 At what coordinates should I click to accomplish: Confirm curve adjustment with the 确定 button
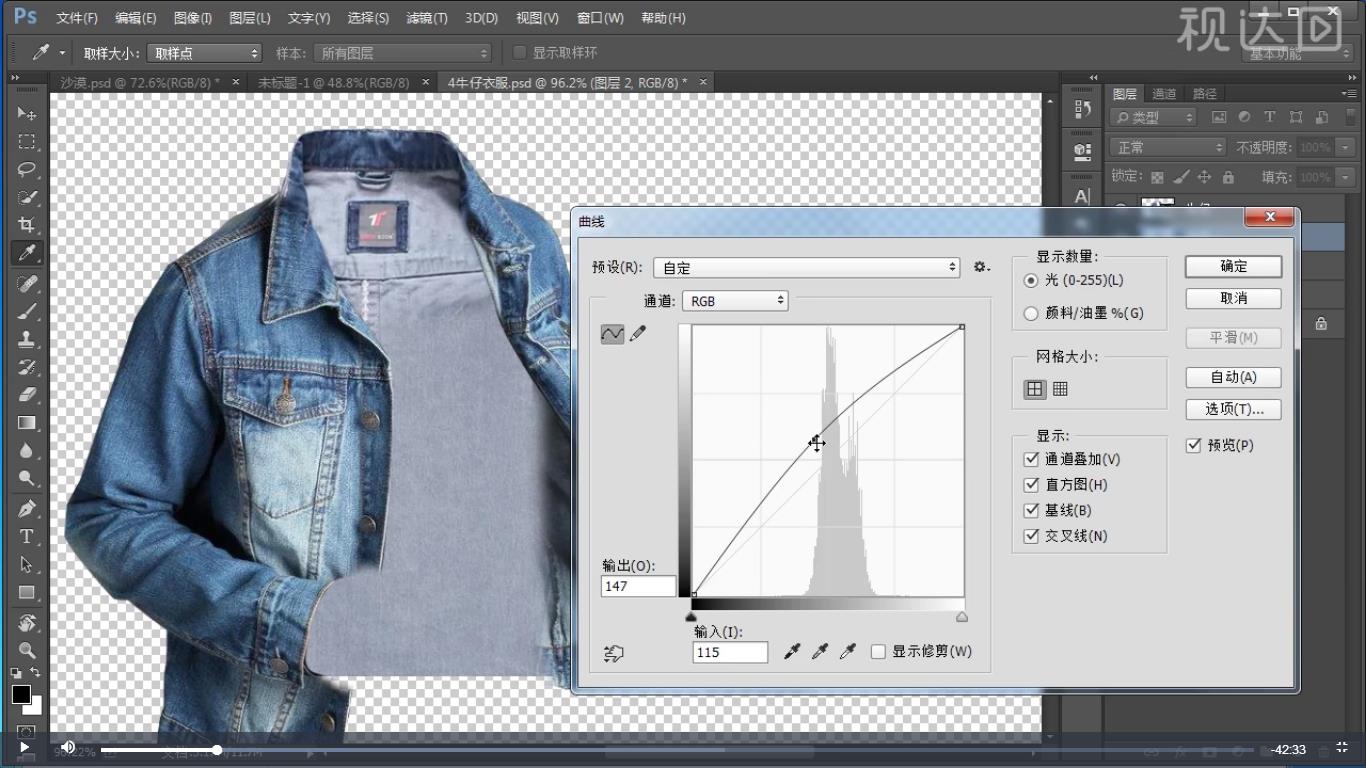click(x=1233, y=266)
